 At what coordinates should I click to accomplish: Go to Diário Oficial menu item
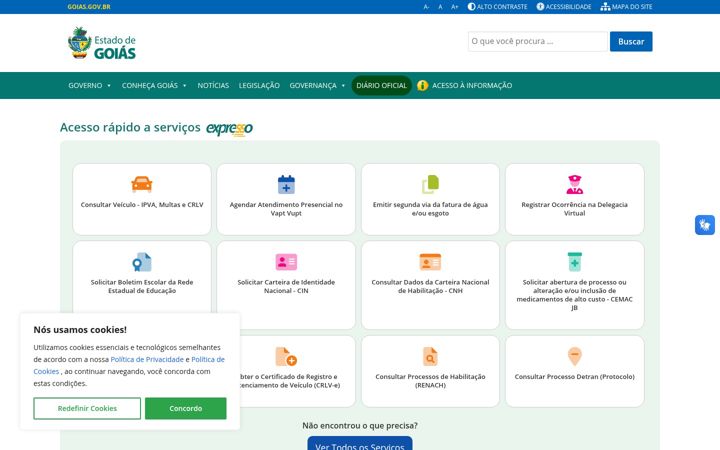pyautogui.click(x=382, y=85)
